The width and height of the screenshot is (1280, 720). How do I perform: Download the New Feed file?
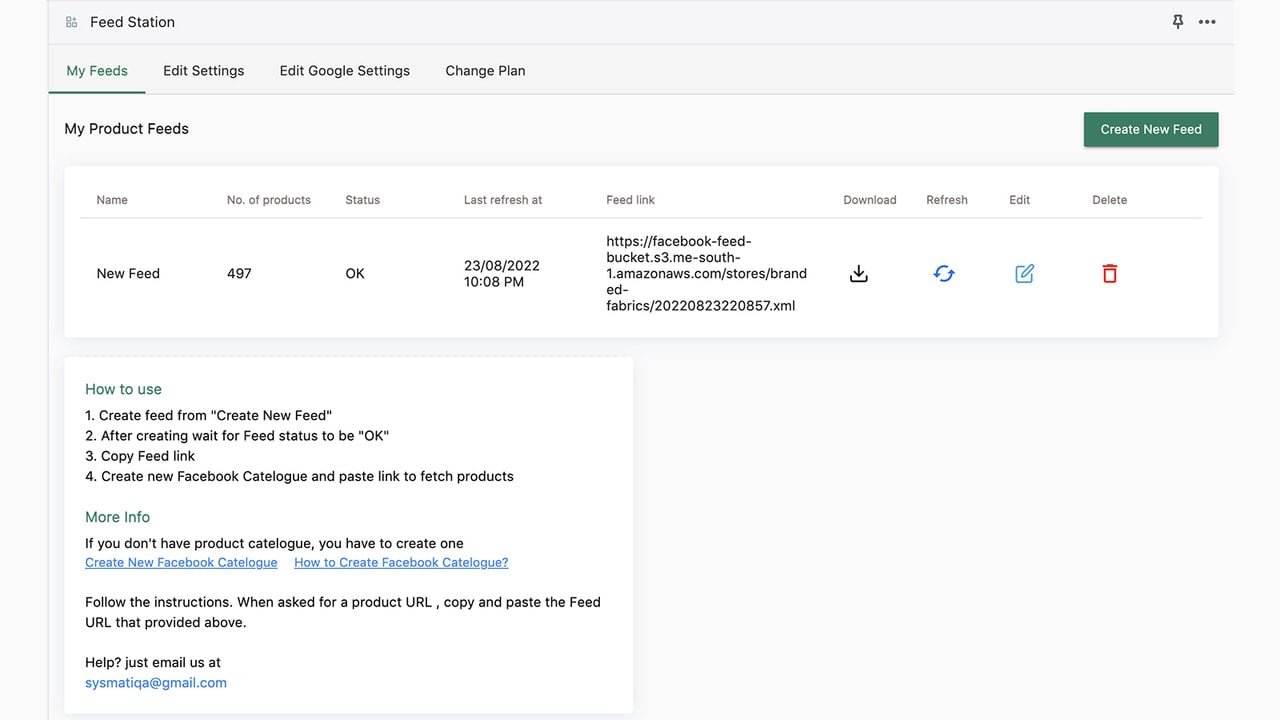click(858, 274)
